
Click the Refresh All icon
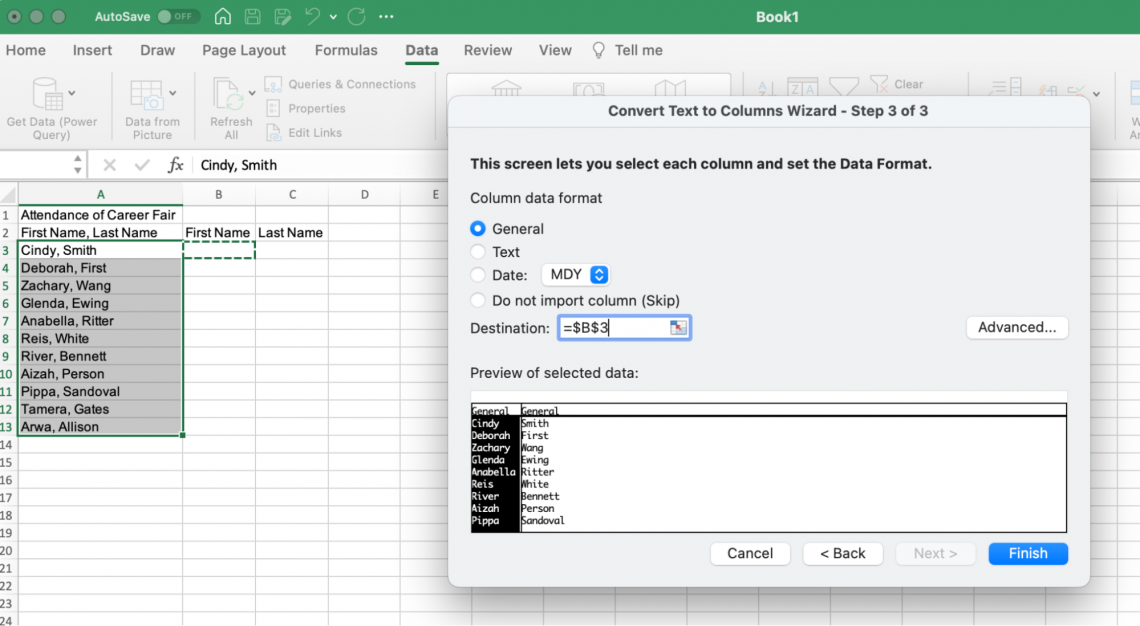pyautogui.click(x=229, y=96)
